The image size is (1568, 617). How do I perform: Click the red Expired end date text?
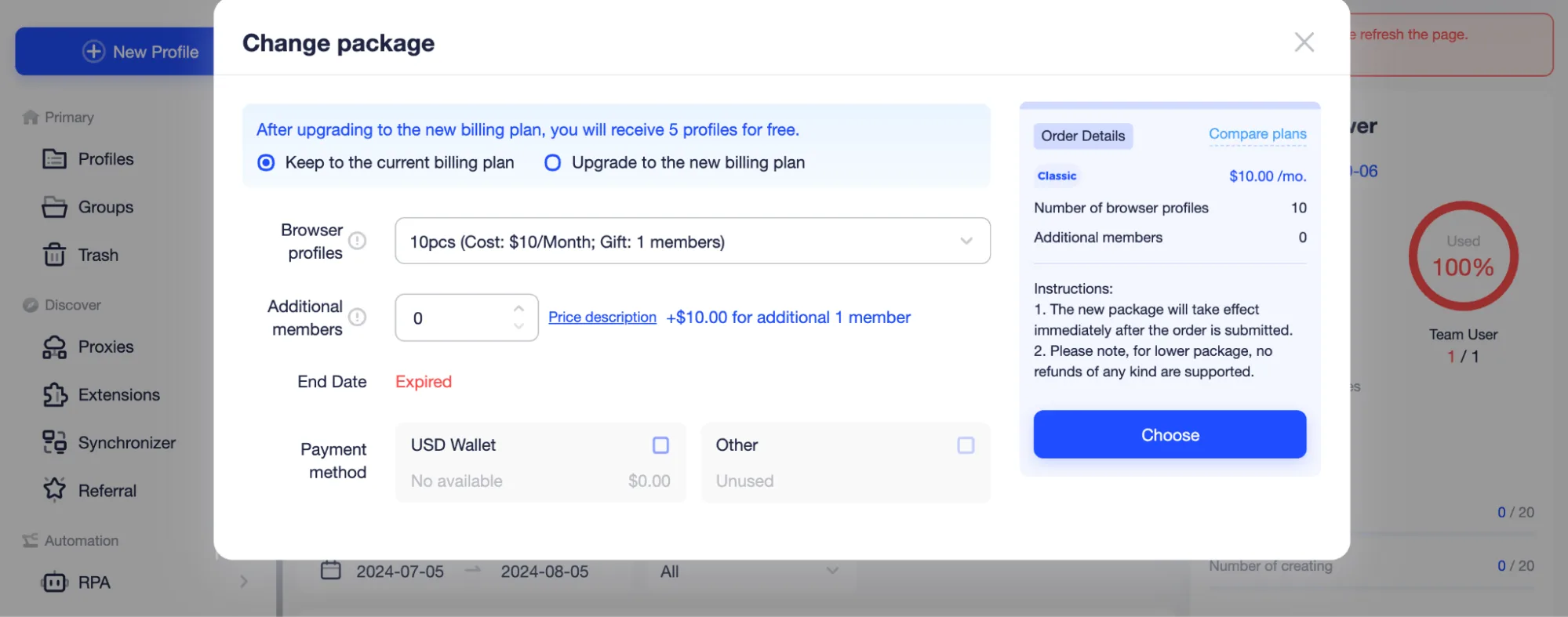424,382
